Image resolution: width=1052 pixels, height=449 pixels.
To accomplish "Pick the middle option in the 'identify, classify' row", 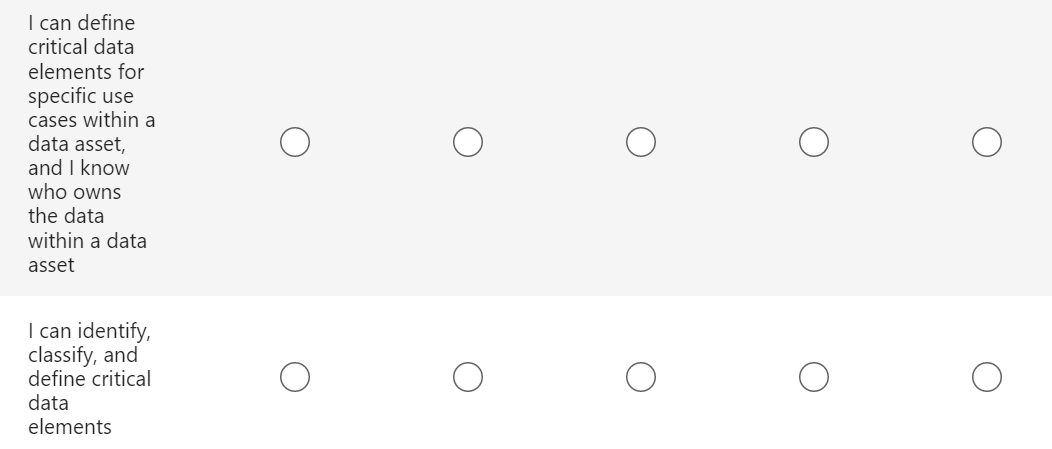I will (640, 377).
